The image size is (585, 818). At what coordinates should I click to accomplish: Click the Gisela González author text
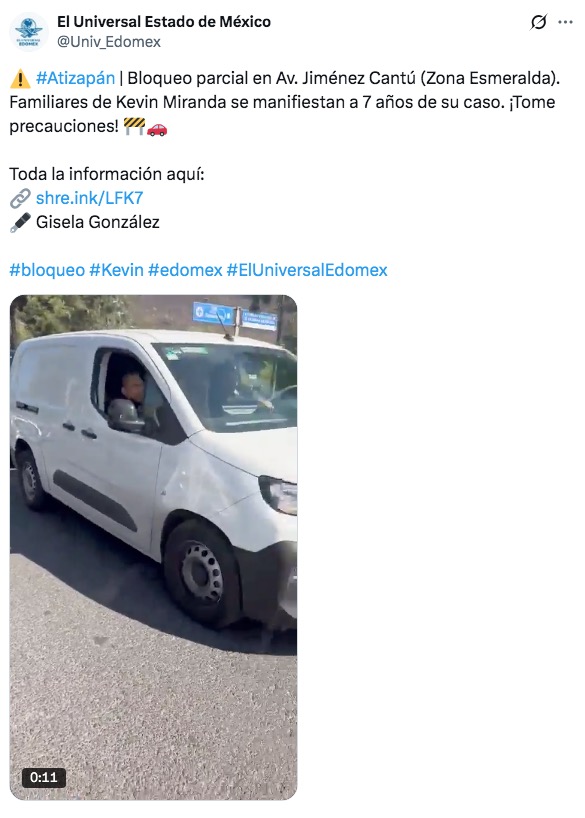[98, 222]
